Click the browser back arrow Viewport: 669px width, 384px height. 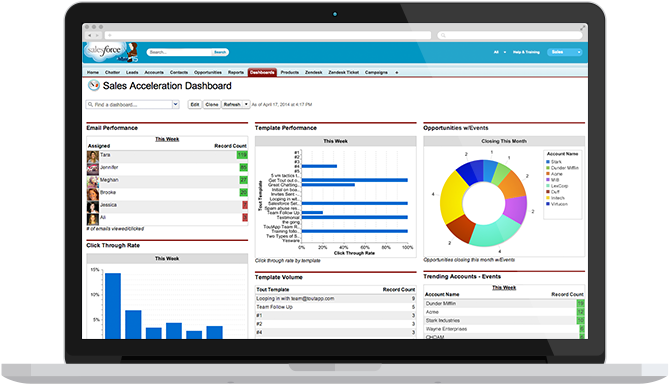(90, 35)
